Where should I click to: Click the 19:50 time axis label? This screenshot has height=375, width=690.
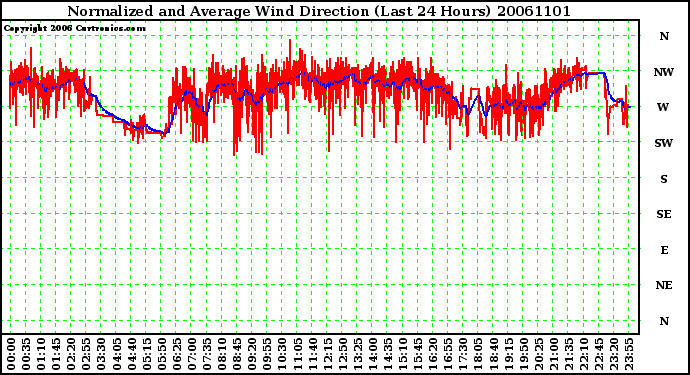tap(523, 355)
